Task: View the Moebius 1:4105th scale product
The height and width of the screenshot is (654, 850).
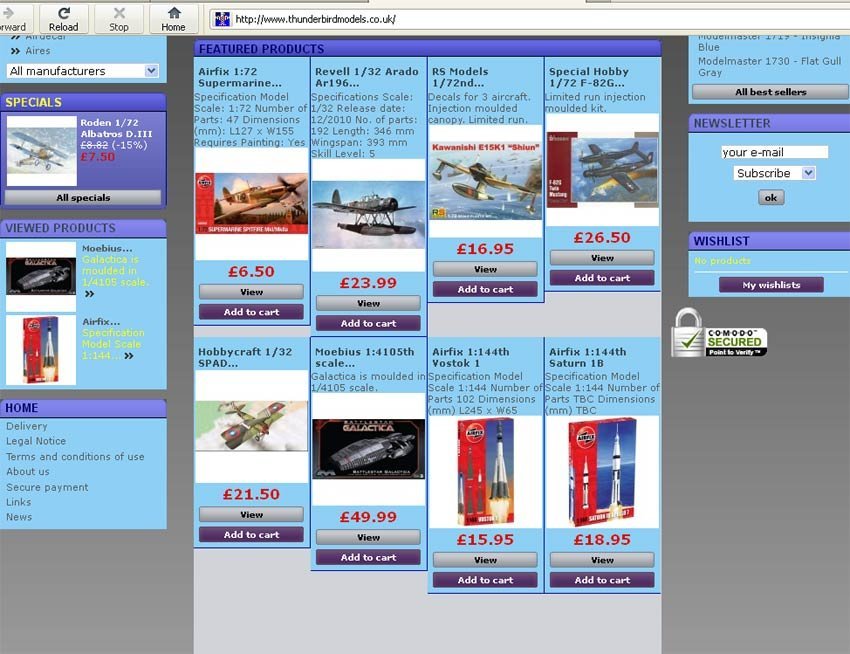Action: coord(369,537)
